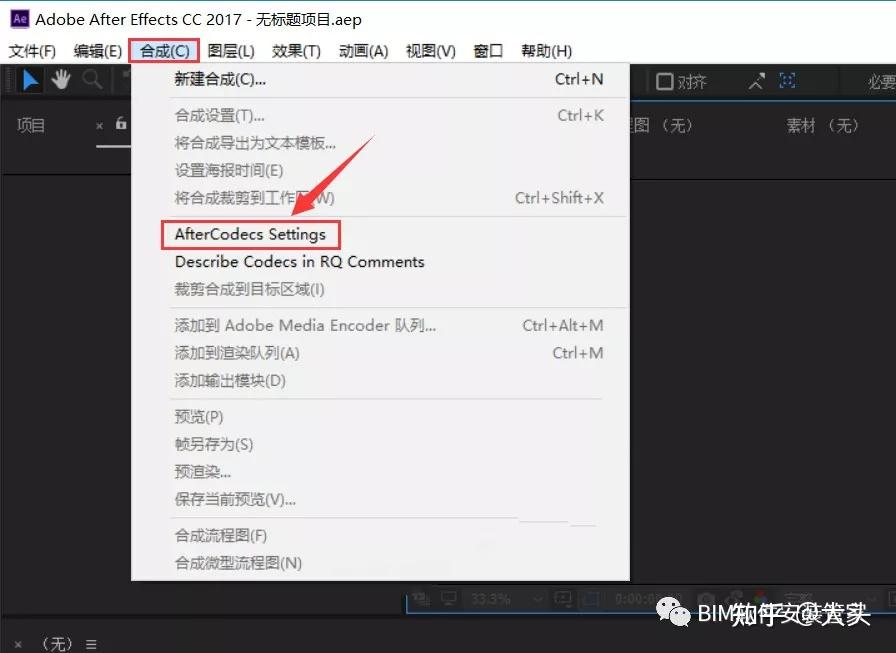
Task: Open the 帮助 menu
Action: coord(545,50)
